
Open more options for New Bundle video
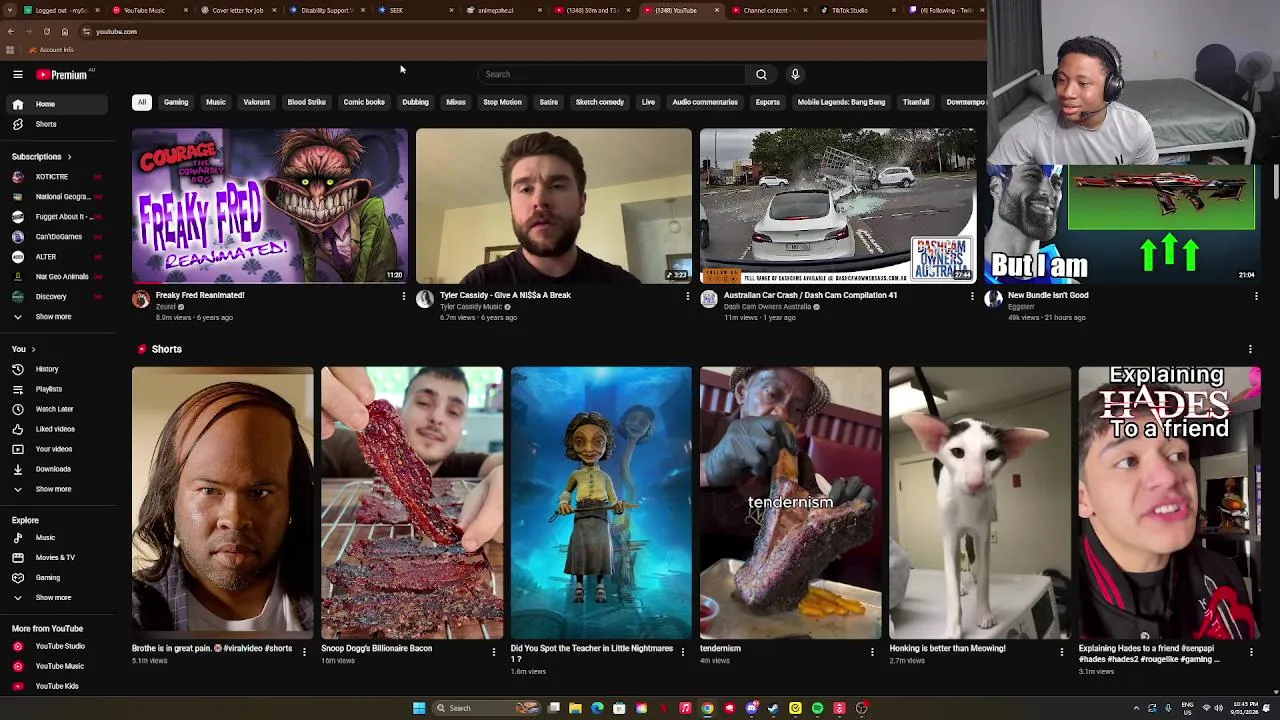1256,296
